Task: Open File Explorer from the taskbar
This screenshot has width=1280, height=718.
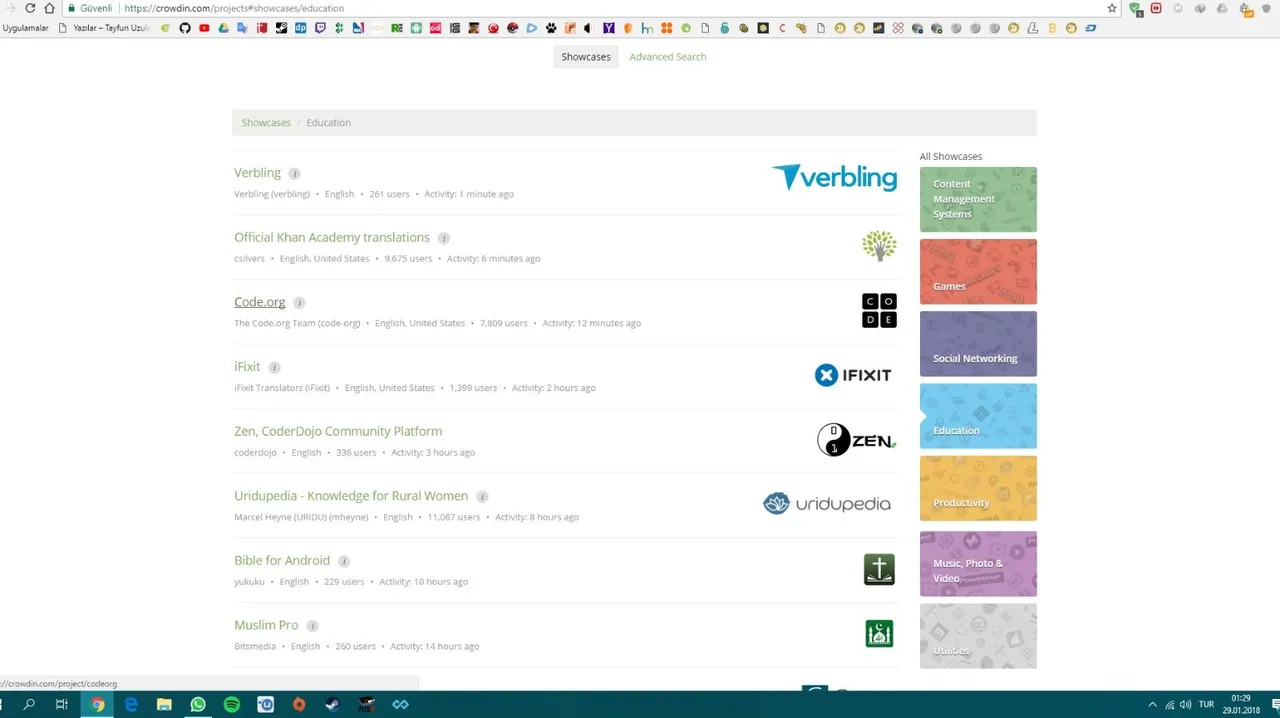Action: [164, 704]
